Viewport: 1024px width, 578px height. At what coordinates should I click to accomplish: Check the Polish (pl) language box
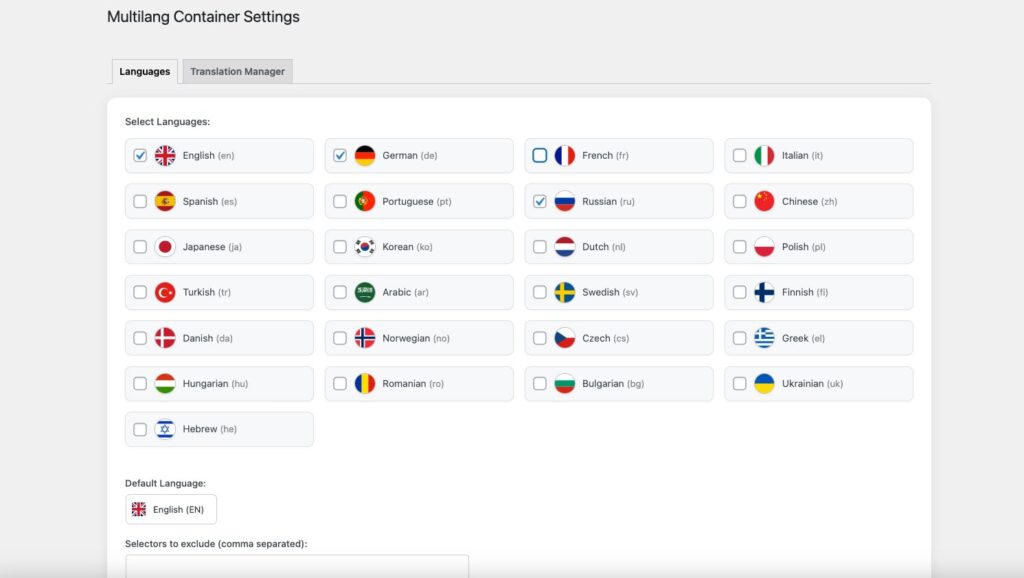click(740, 247)
